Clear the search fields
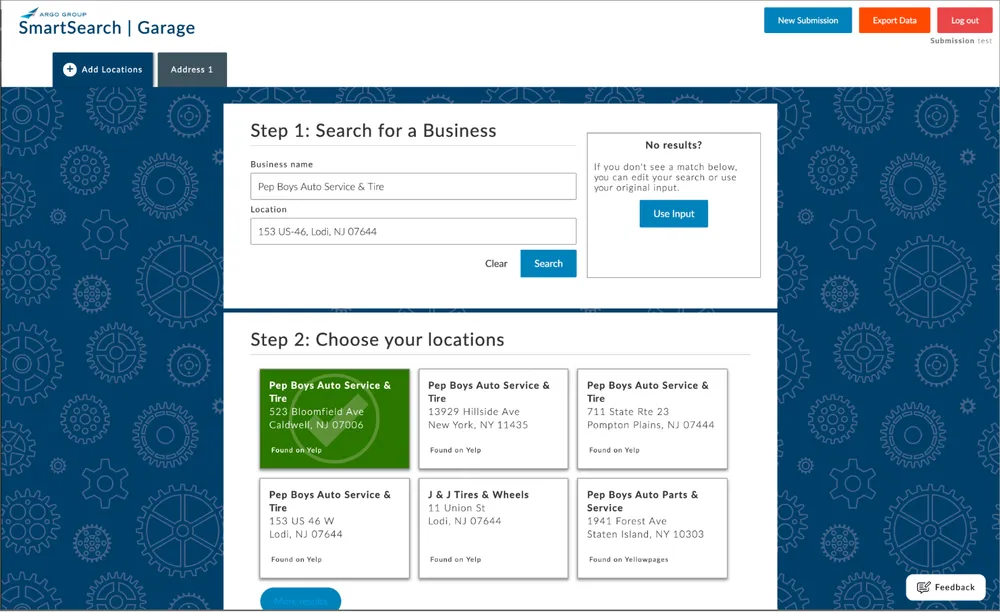The image size is (1000, 612). (x=496, y=263)
